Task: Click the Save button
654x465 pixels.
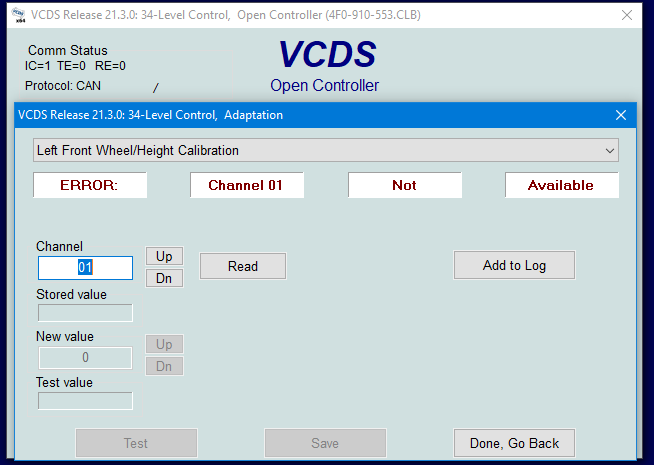Action: pos(325,443)
